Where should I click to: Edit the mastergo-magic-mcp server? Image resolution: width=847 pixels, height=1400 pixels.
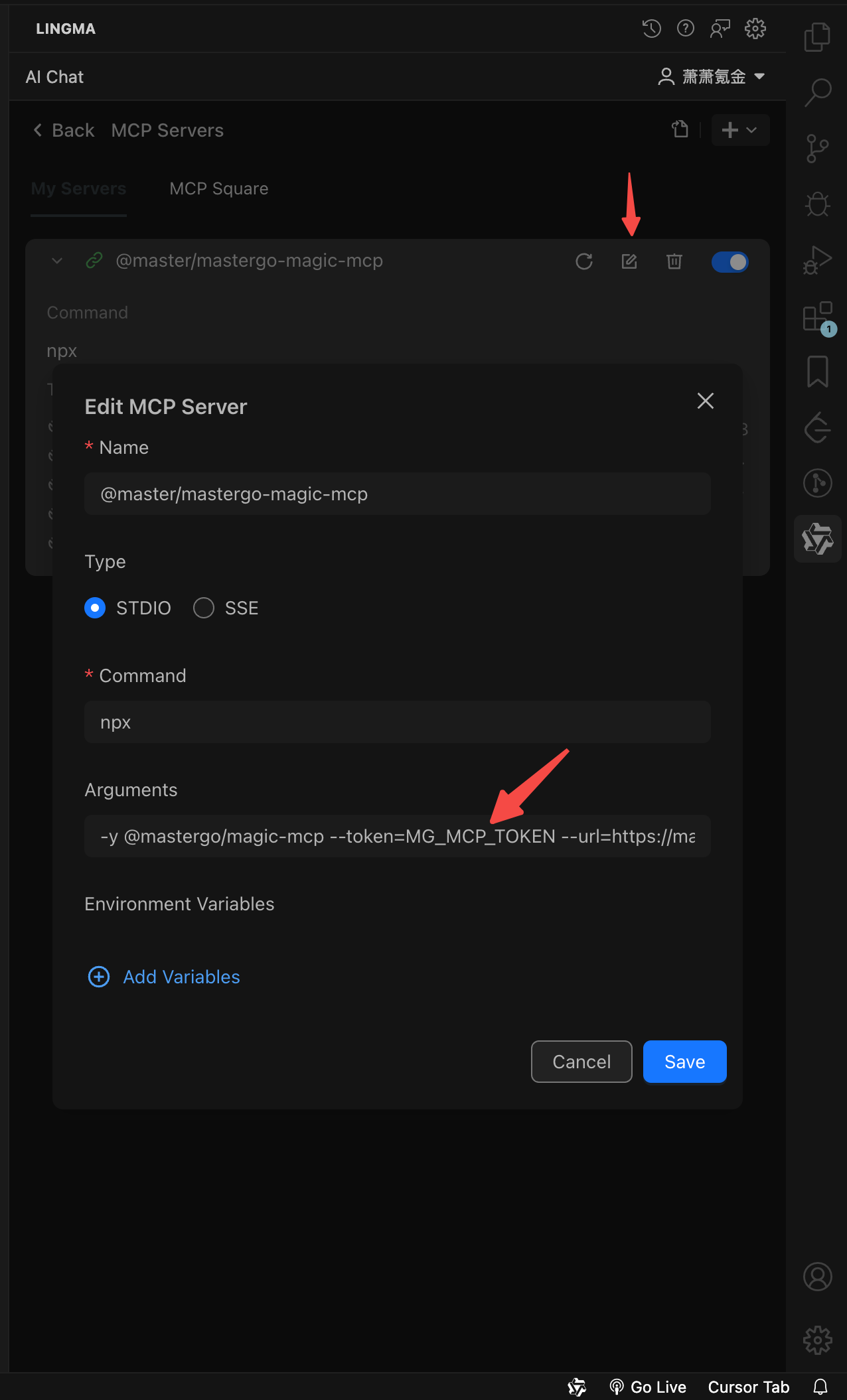click(629, 261)
